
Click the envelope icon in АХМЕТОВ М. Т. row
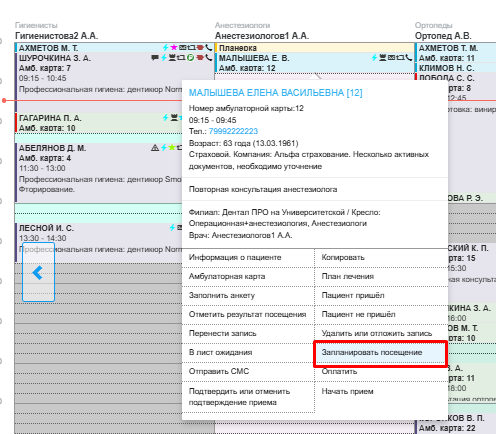(183, 48)
